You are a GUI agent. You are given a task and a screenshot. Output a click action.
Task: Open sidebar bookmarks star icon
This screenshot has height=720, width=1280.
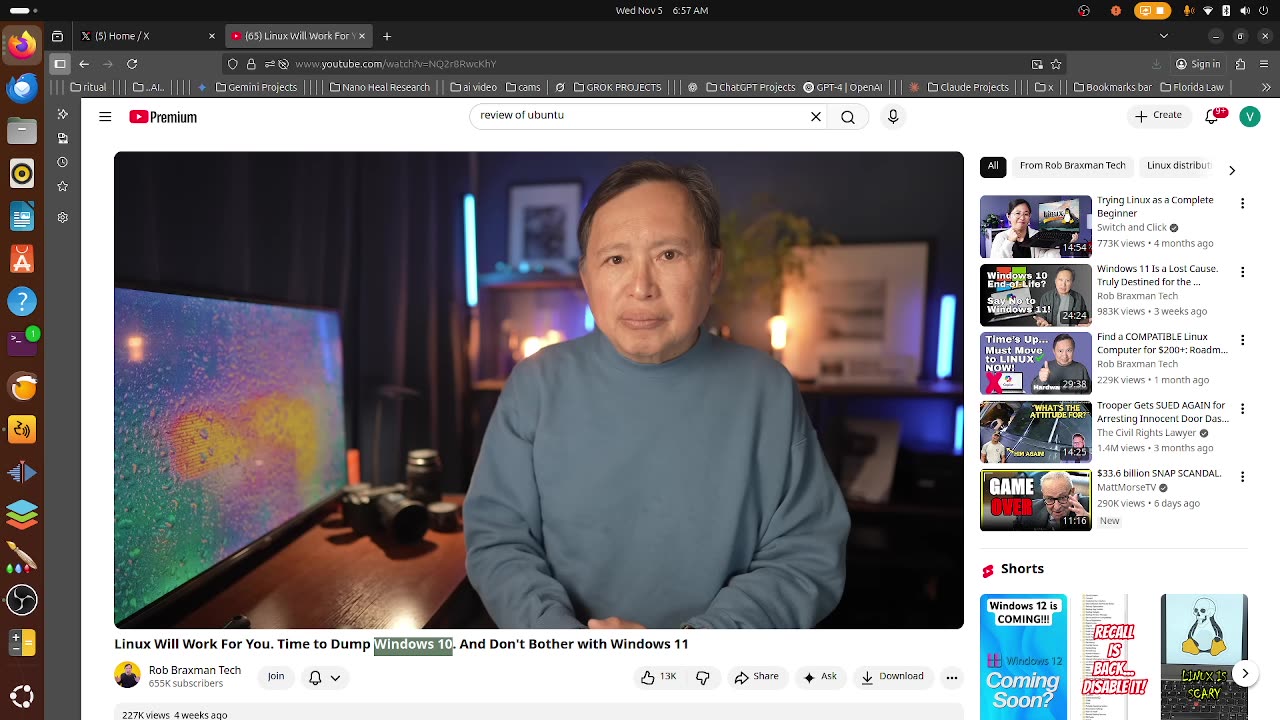62,187
